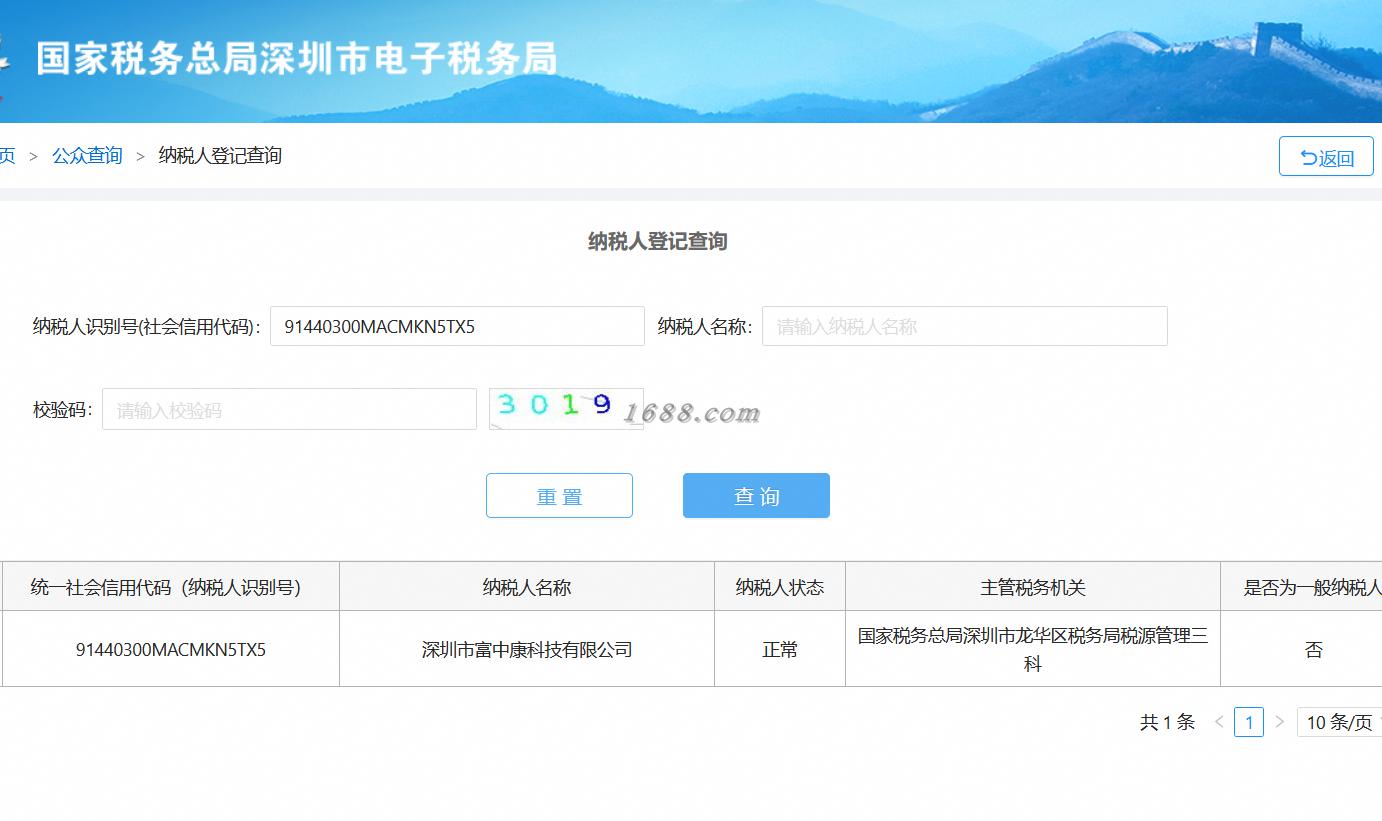Focus the 校验码 input field

[x=289, y=409]
